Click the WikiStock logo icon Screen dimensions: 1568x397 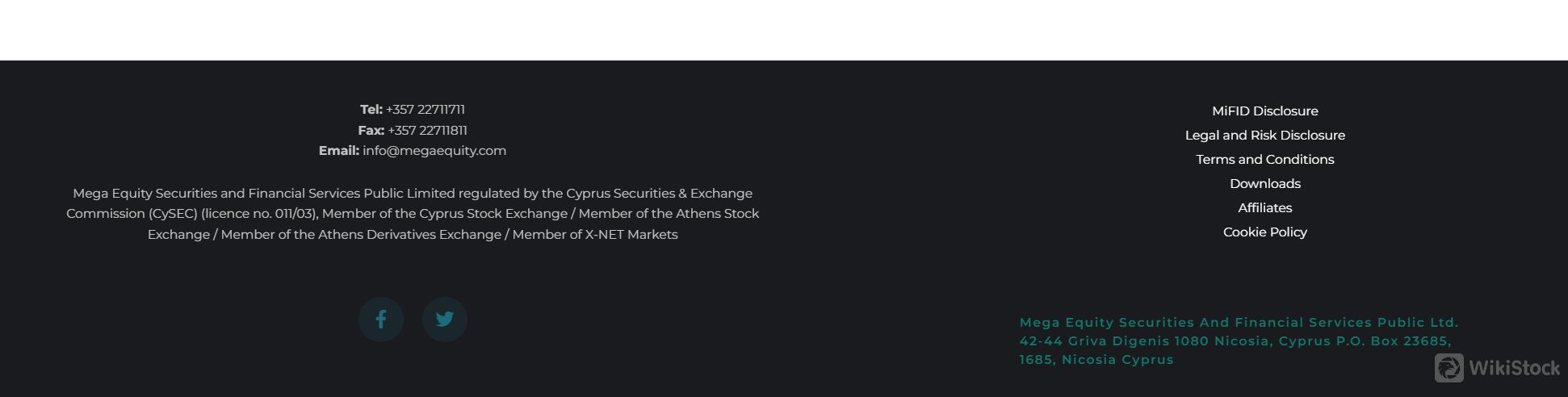[x=1449, y=368]
